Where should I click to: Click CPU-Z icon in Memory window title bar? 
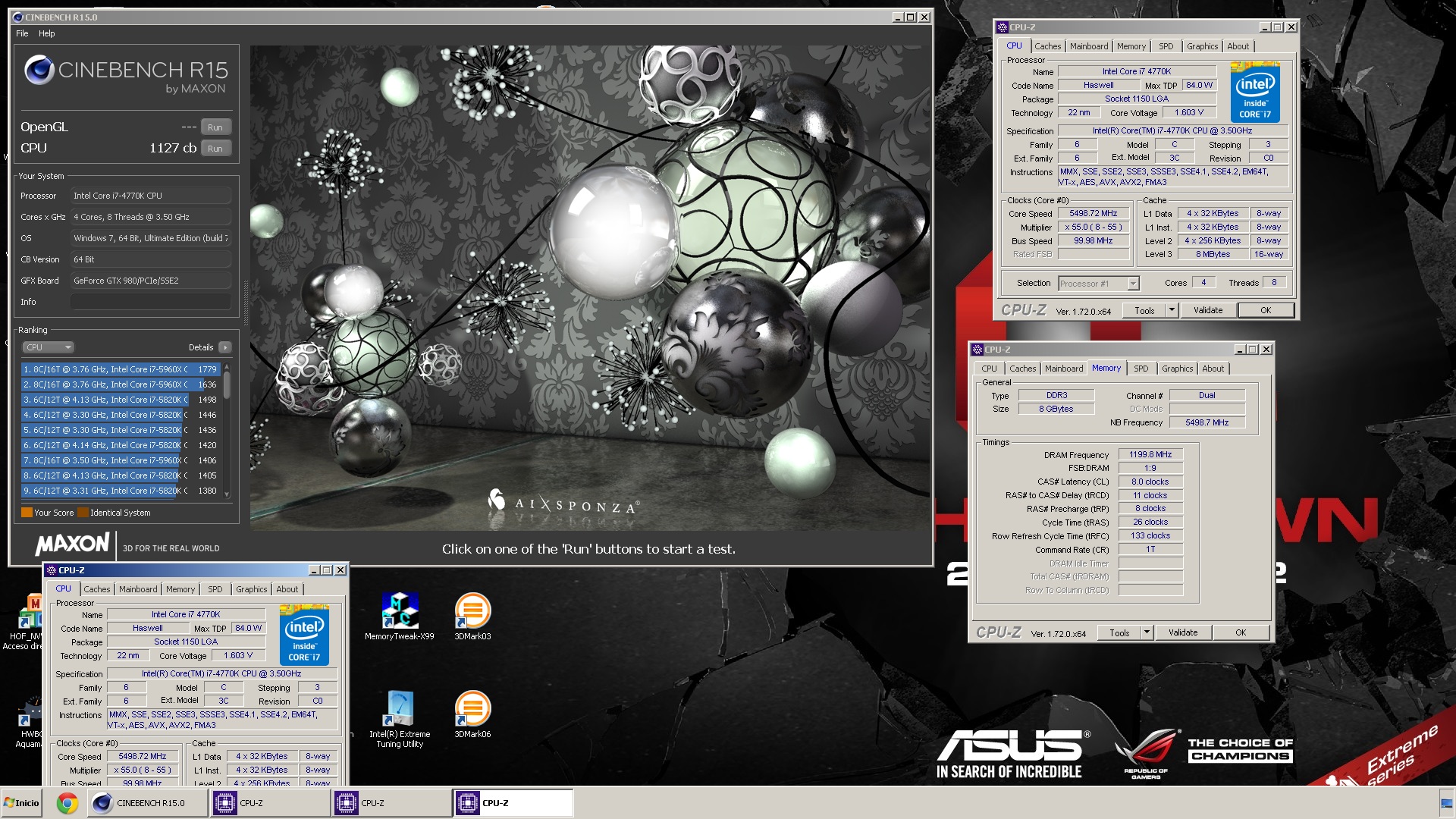[x=977, y=350]
